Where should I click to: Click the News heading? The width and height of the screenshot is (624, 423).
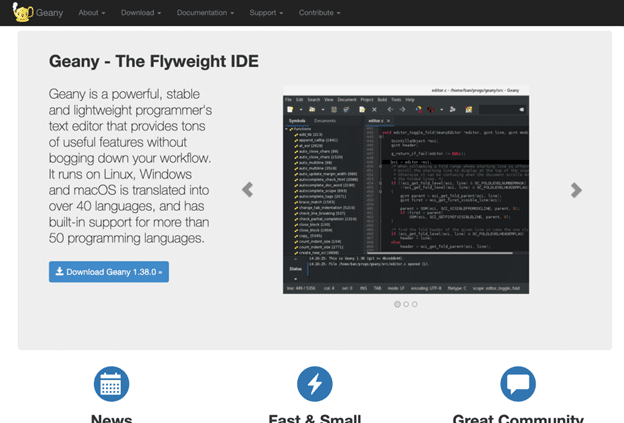111,418
